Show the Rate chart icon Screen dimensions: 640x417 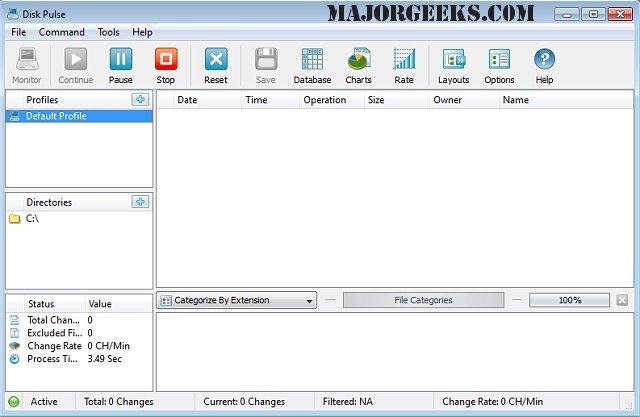coord(404,60)
